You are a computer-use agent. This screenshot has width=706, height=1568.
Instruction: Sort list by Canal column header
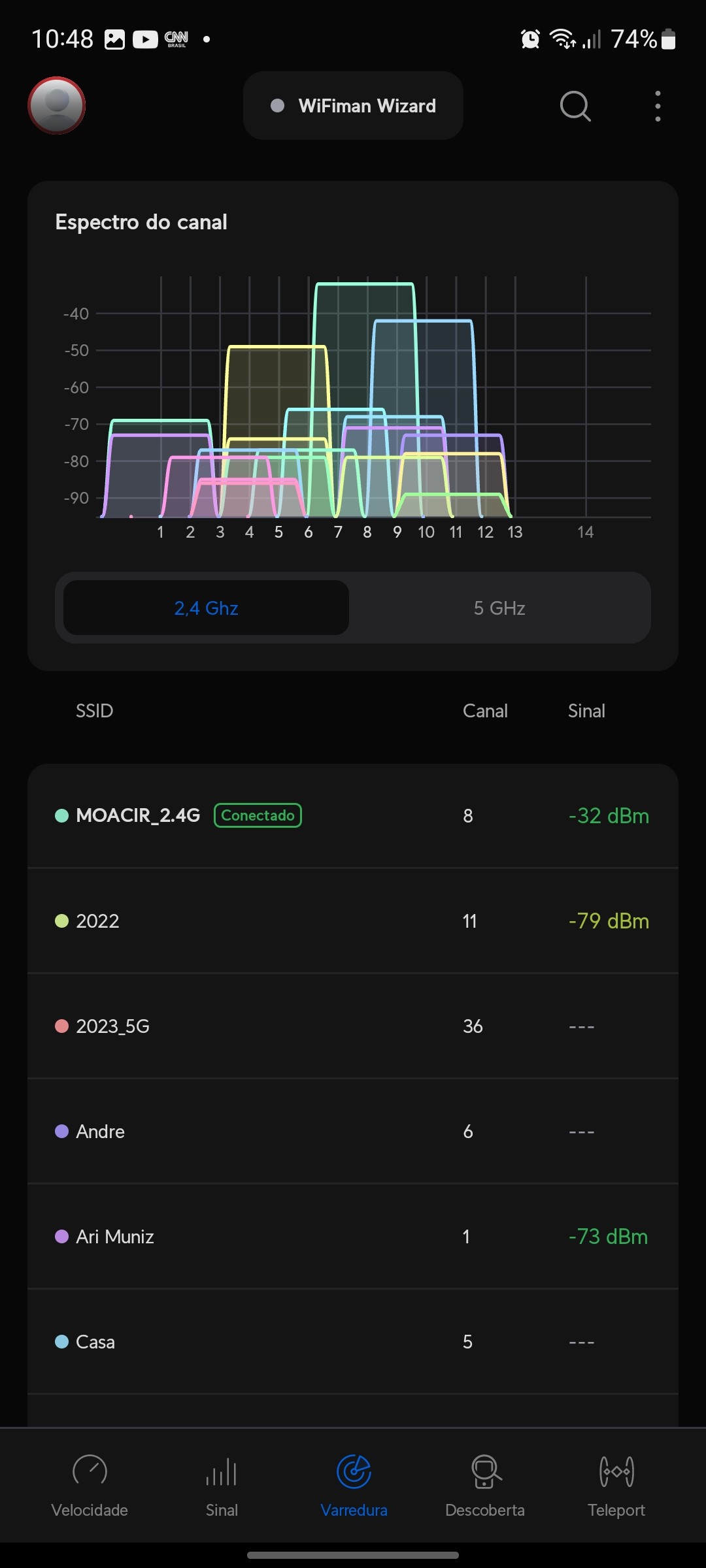point(485,711)
